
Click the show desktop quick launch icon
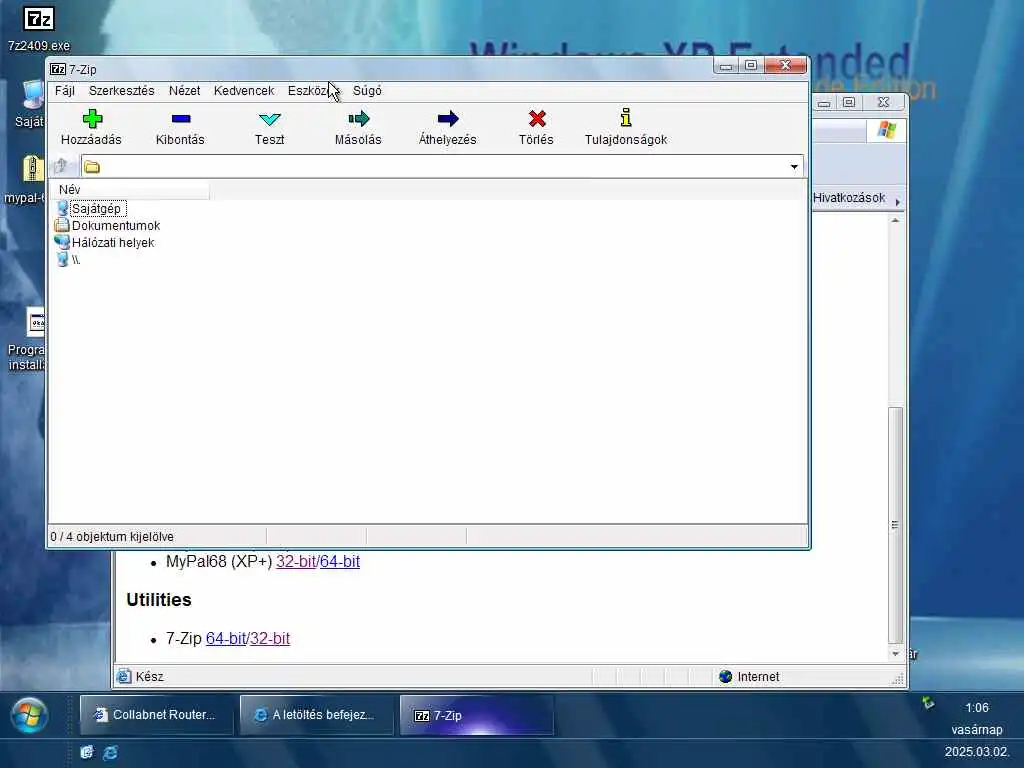(87, 752)
